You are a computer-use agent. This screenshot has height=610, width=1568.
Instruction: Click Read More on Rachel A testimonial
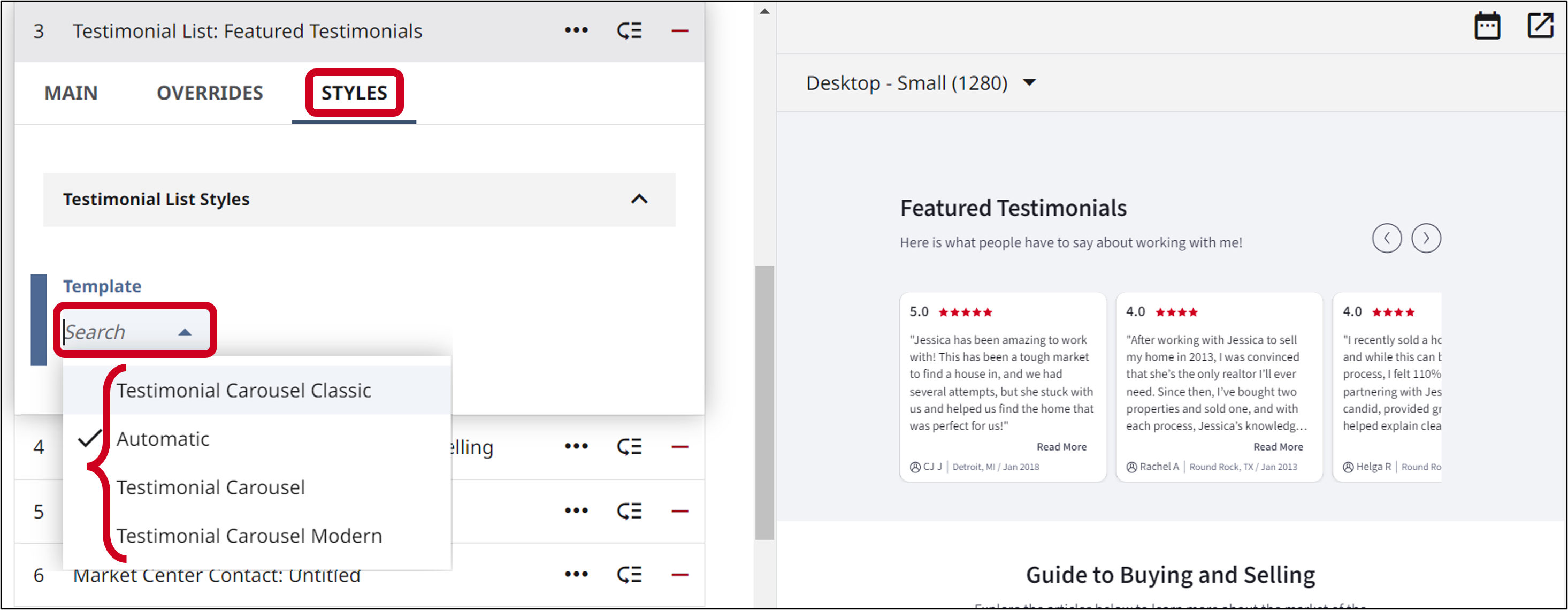pyautogui.click(x=1278, y=447)
